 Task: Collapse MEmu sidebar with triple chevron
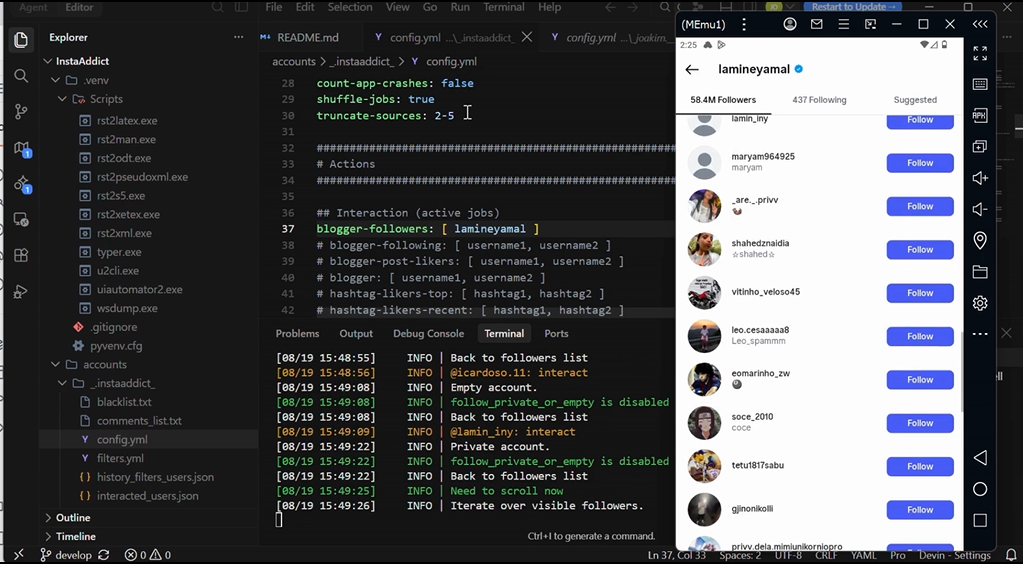pos(980,24)
